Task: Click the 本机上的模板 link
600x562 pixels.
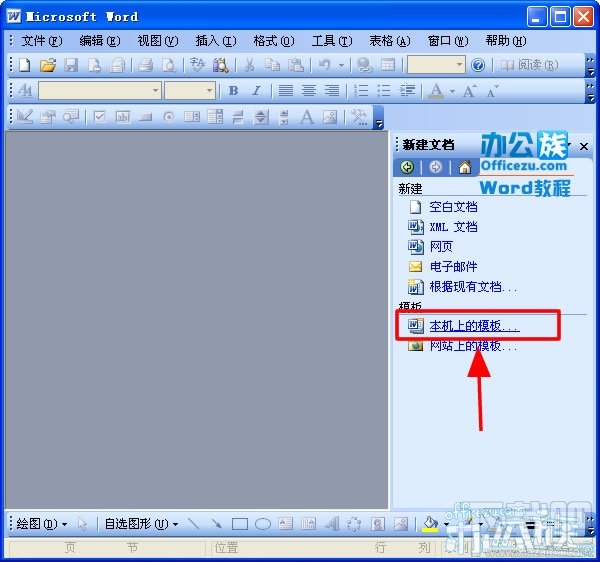Action: click(474, 326)
